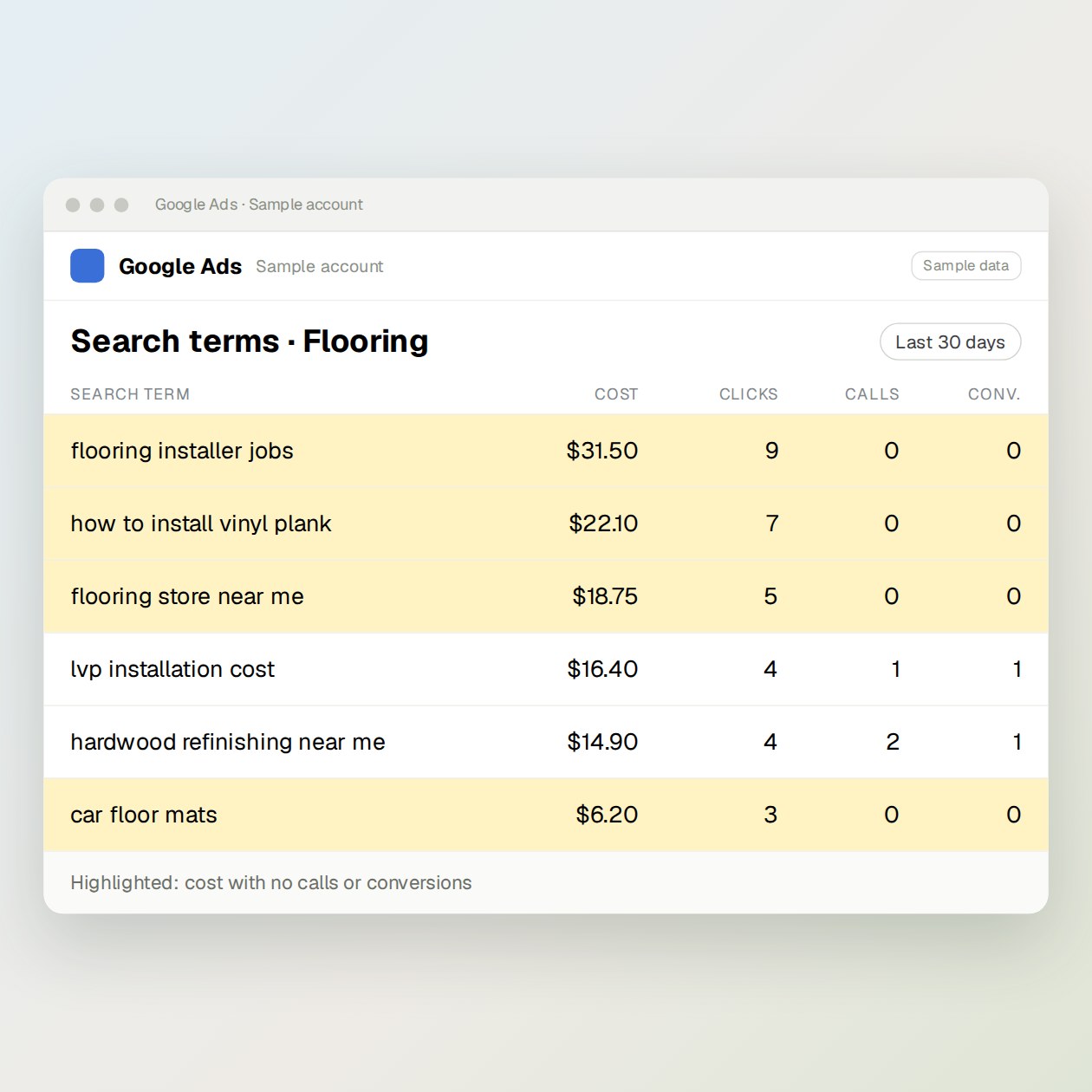Click the calls value for lvp installation cost
The height and width of the screenshot is (1092, 1092).
(895, 669)
